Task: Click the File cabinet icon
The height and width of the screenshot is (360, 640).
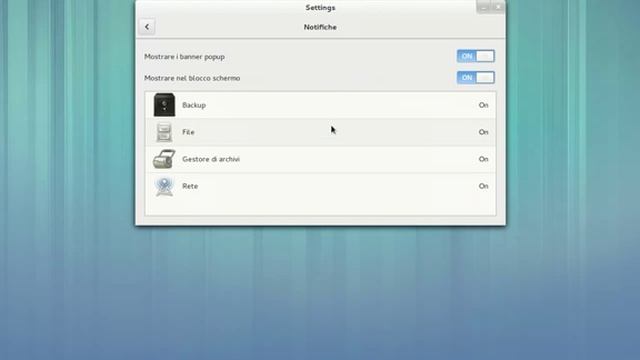Action: coord(164,132)
